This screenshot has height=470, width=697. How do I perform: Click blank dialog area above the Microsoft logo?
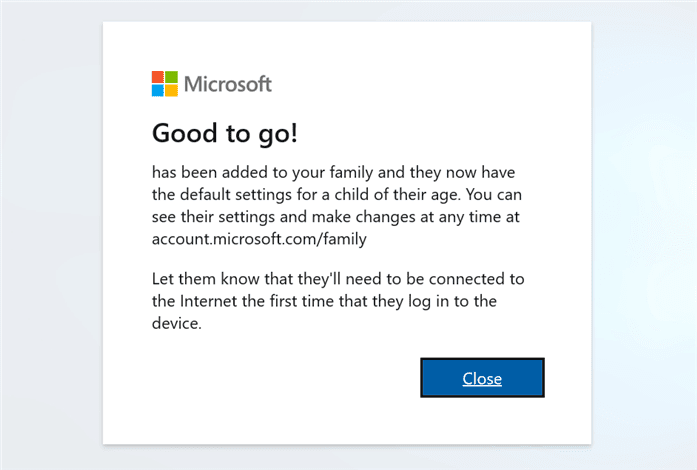pyautogui.click(x=347, y=46)
